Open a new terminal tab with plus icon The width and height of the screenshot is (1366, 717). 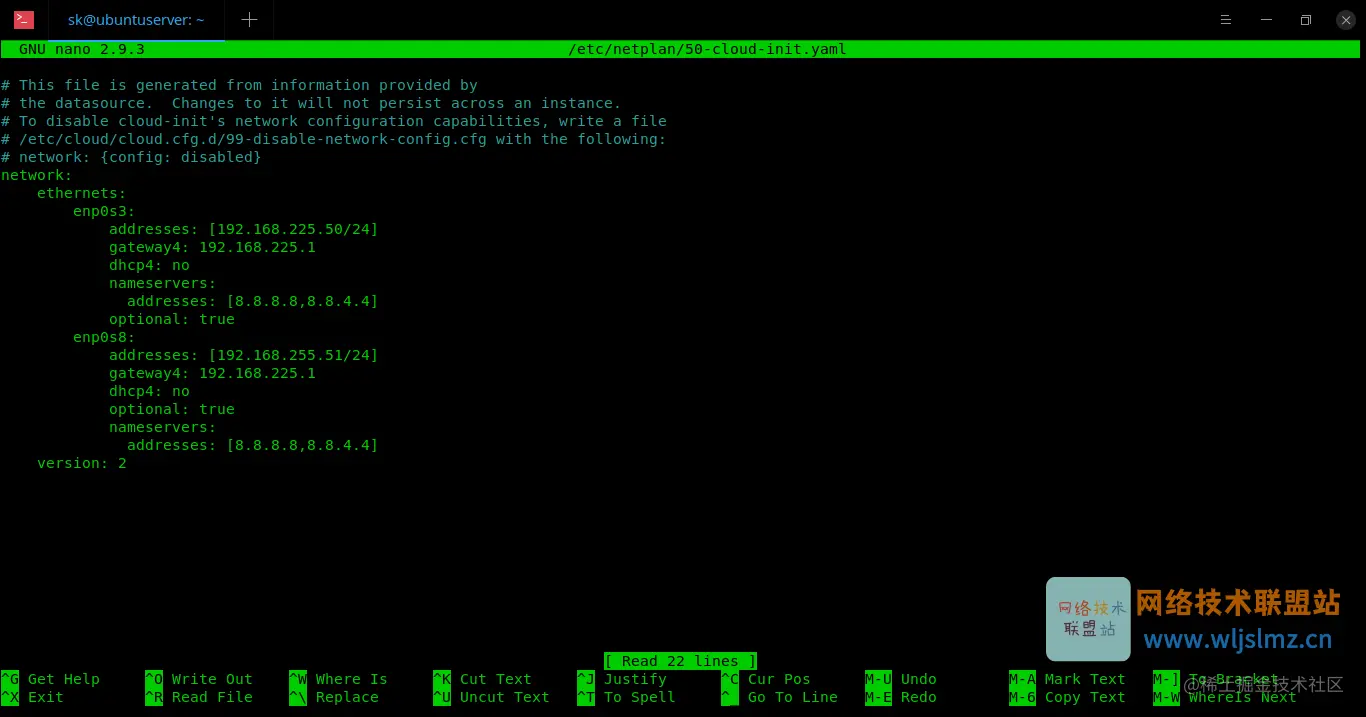[249, 20]
